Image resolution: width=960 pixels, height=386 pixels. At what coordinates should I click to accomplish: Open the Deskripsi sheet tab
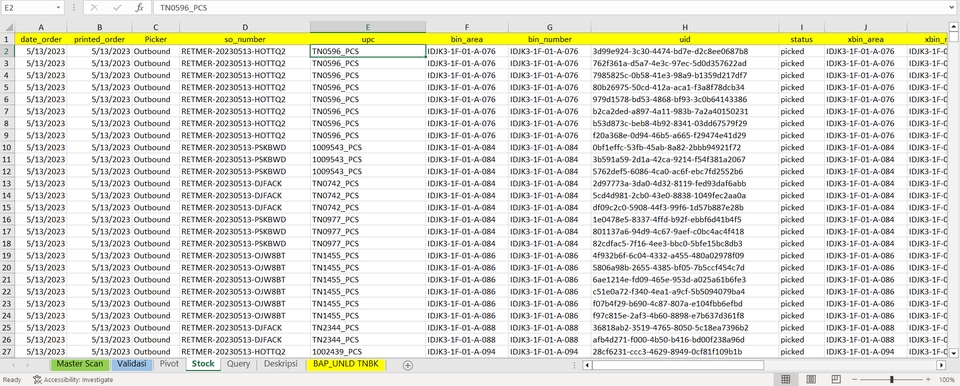tap(280, 364)
